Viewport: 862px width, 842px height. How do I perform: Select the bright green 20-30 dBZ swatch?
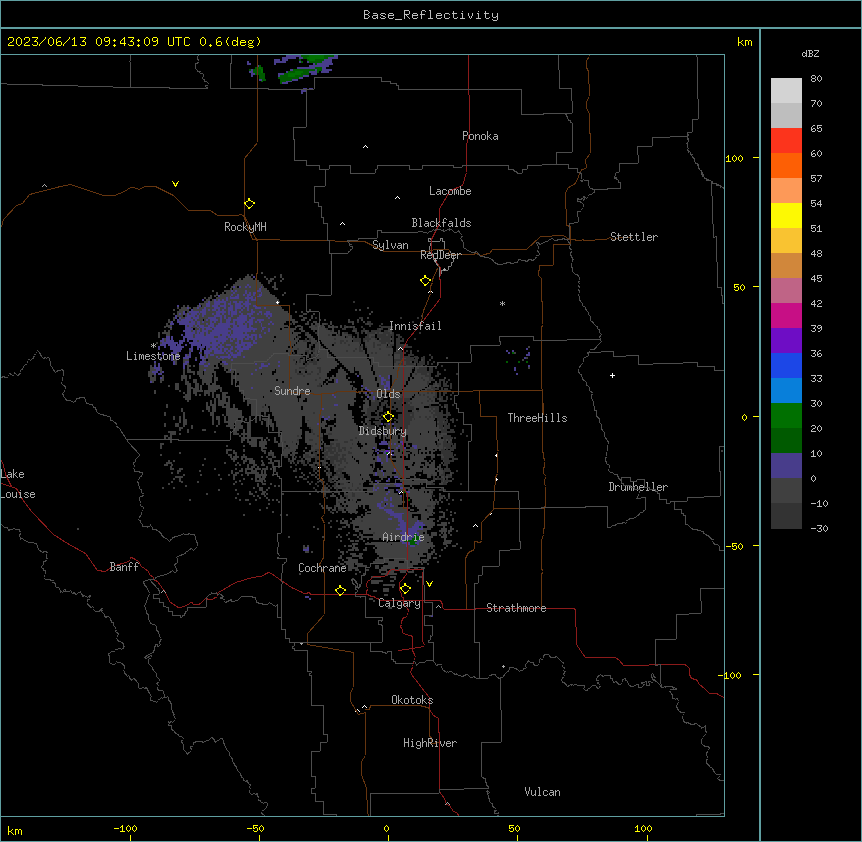click(786, 416)
